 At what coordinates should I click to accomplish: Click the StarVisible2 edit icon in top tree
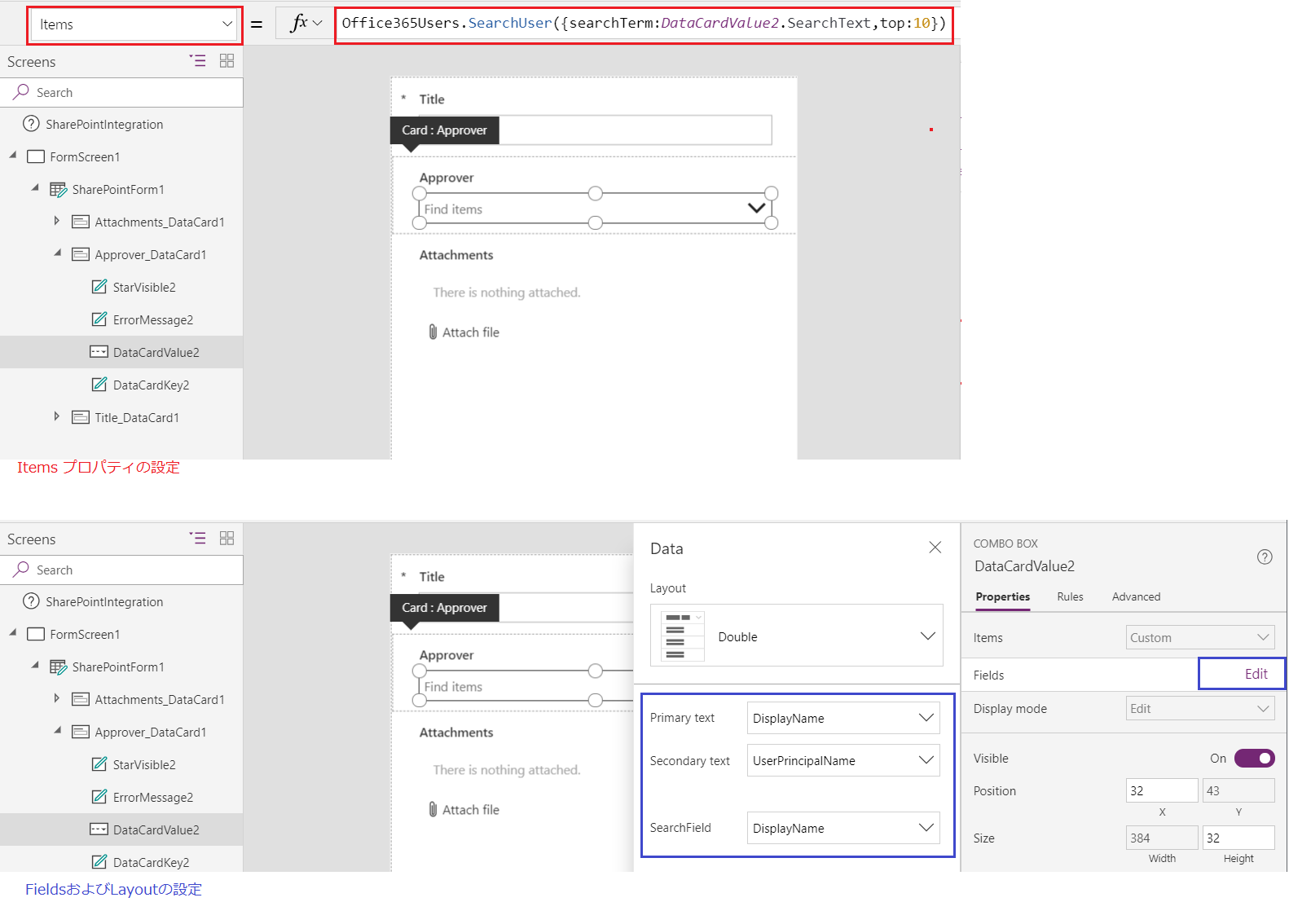pyautogui.click(x=99, y=287)
